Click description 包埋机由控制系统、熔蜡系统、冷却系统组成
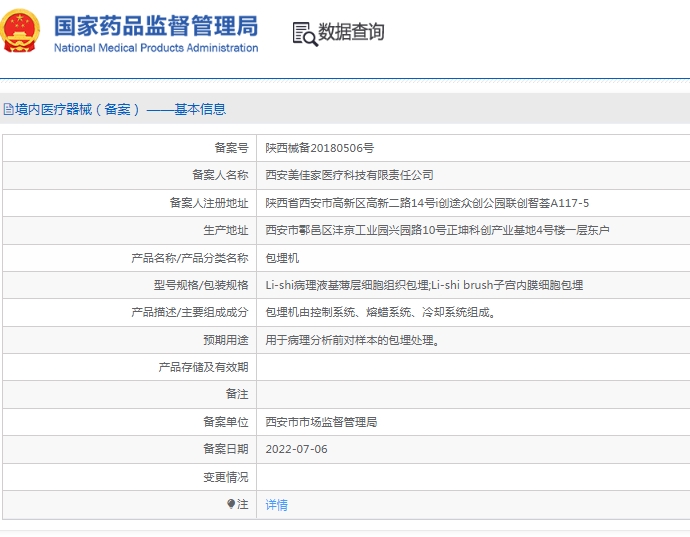This screenshot has width=690, height=537. click(380, 313)
